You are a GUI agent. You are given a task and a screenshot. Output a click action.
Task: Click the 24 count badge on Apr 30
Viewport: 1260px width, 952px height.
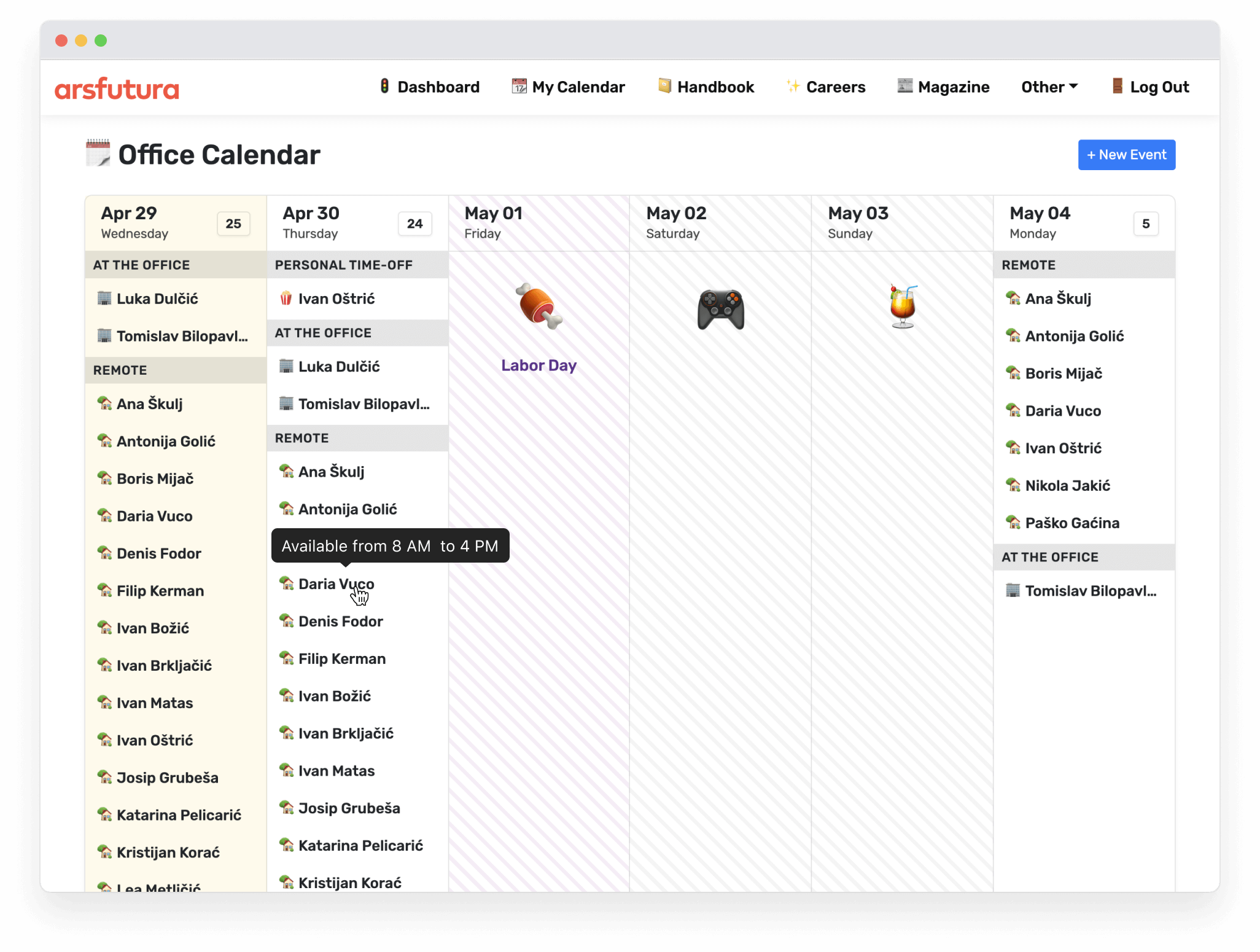[x=415, y=224]
